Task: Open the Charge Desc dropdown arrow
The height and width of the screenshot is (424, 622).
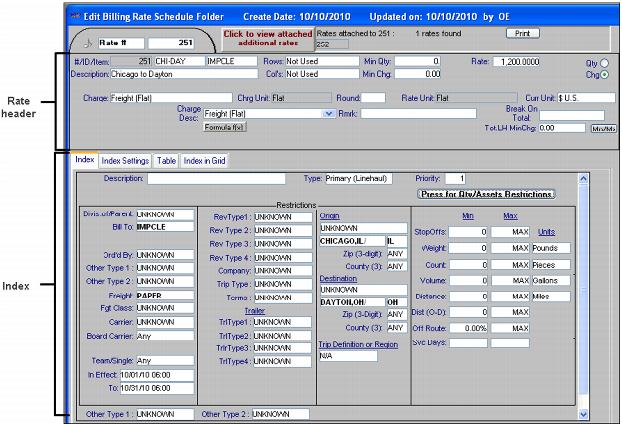Action: tap(328, 114)
